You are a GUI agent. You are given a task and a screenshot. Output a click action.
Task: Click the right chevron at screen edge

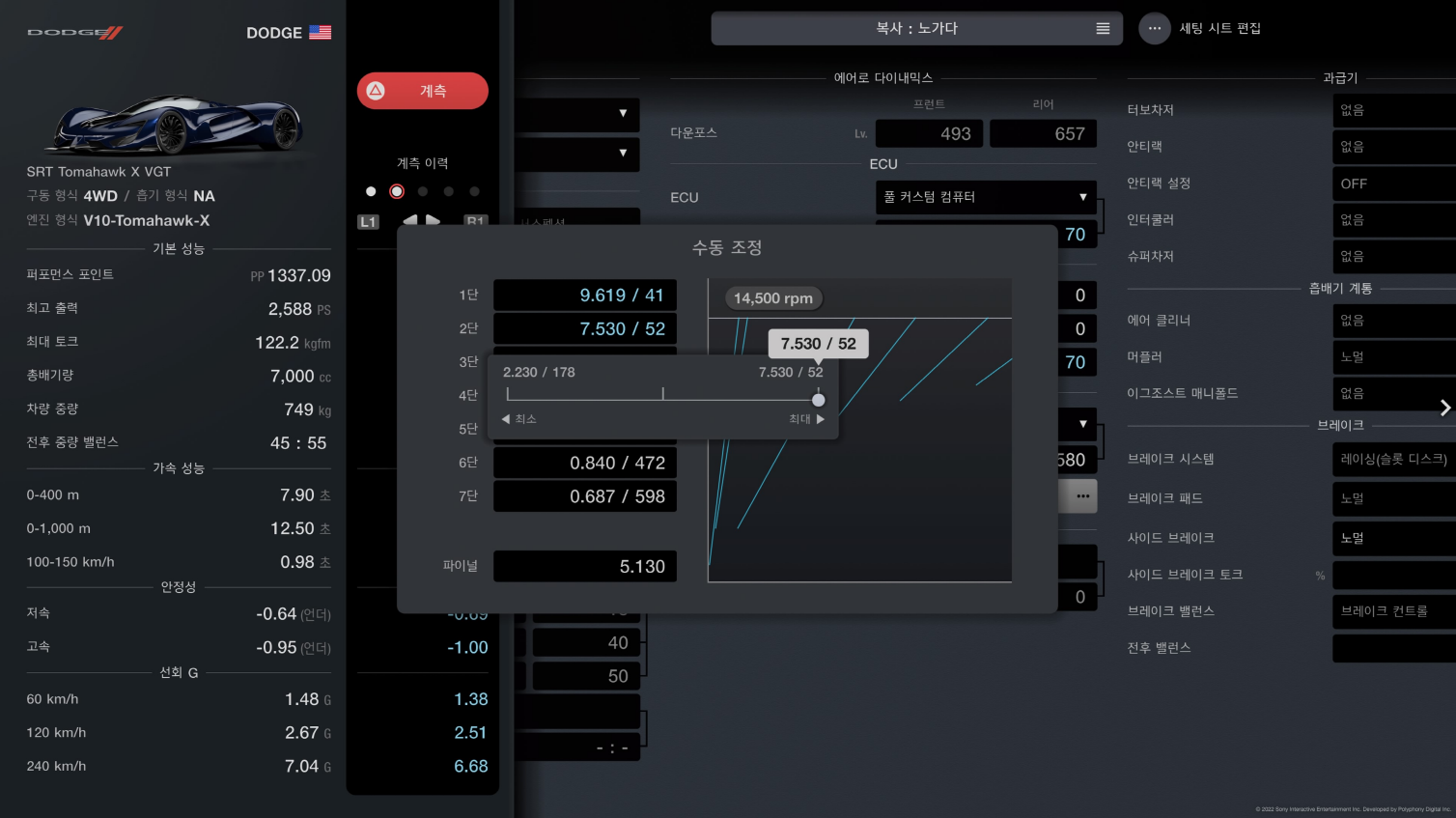tap(1445, 408)
